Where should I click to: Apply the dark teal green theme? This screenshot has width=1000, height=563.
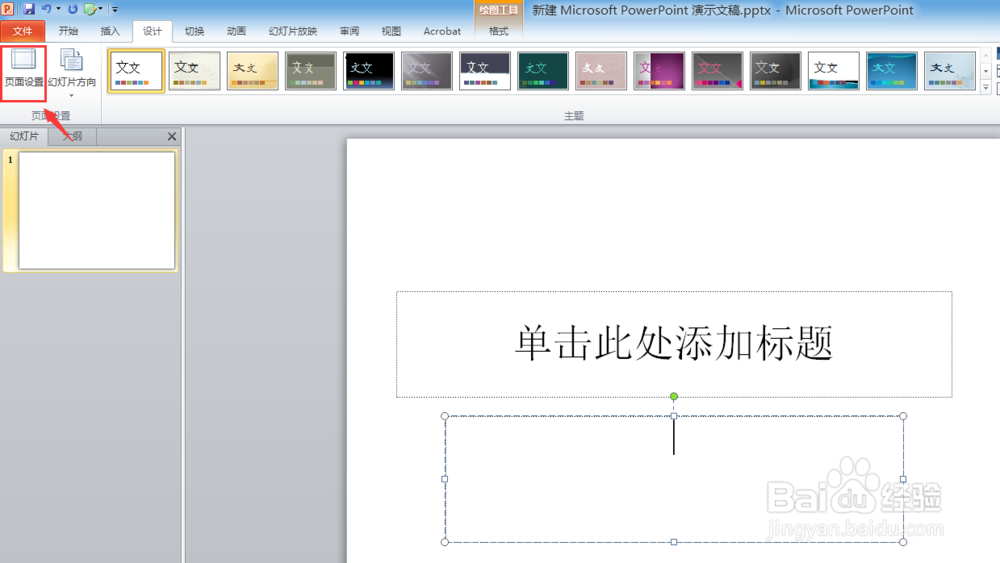click(x=543, y=71)
